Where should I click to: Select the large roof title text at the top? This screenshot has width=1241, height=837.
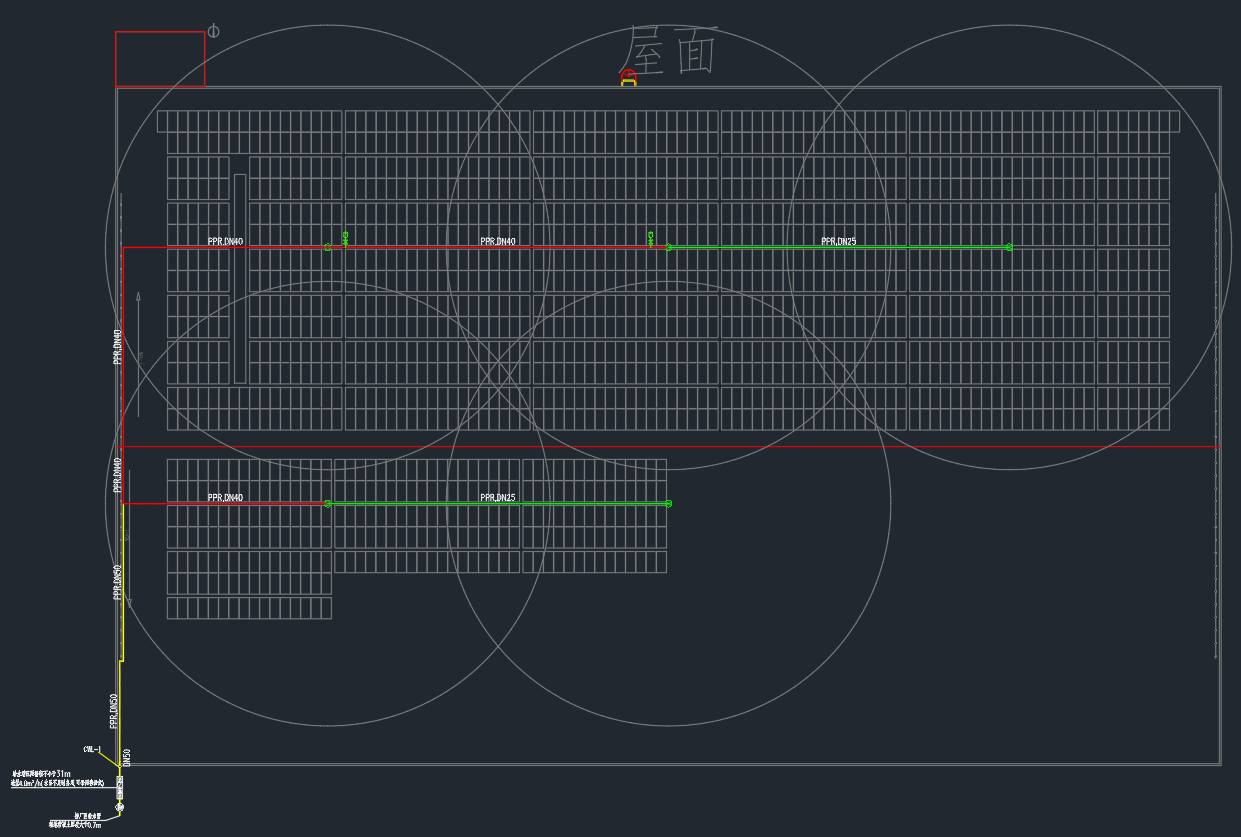(x=670, y=51)
